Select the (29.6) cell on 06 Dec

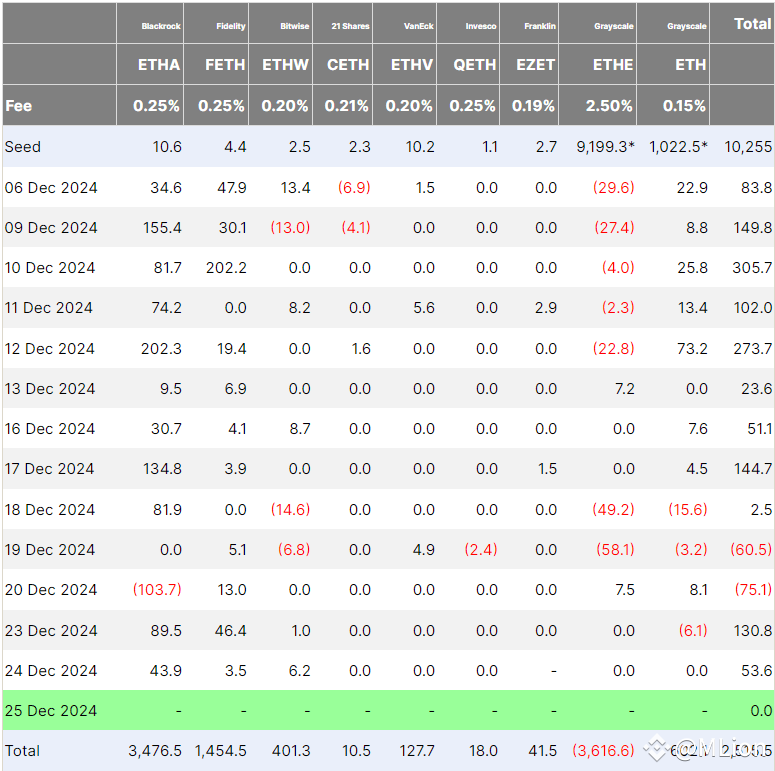pyautogui.click(x=613, y=188)
